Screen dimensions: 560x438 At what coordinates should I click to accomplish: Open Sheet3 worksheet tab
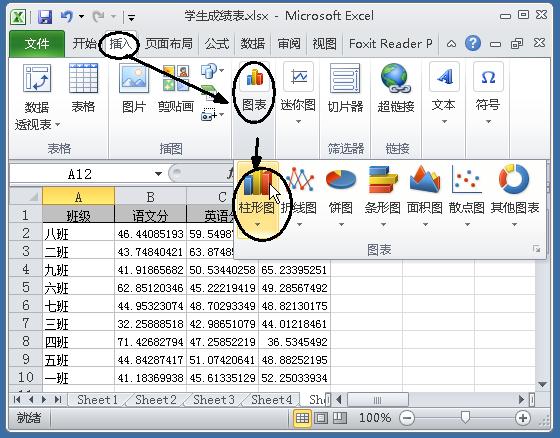click(x=214, y=399)
